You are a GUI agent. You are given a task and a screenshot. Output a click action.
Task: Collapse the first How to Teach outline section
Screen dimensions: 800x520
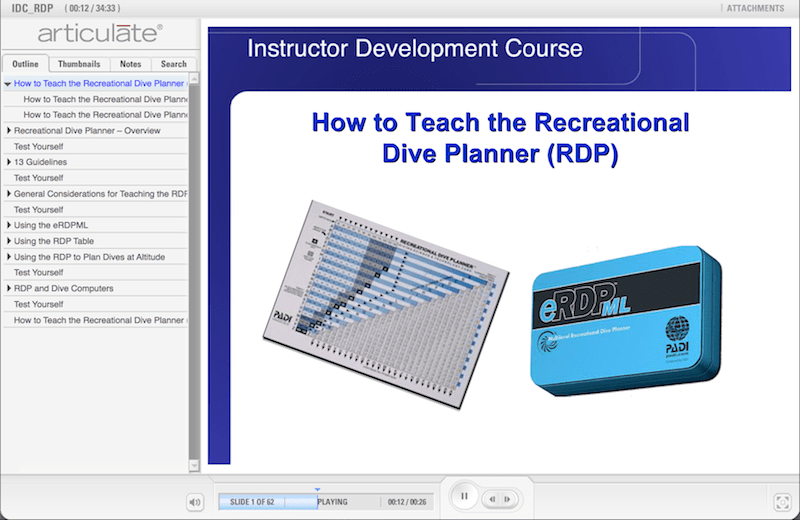click(x=8, y=84)
